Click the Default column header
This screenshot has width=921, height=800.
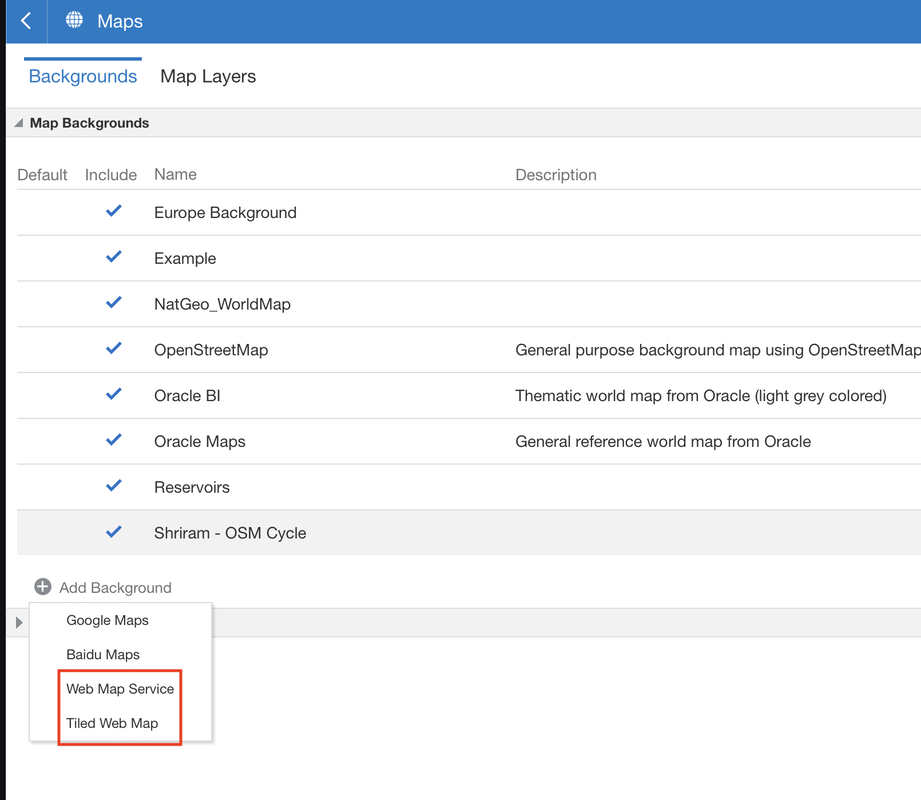tap(42, 175)
